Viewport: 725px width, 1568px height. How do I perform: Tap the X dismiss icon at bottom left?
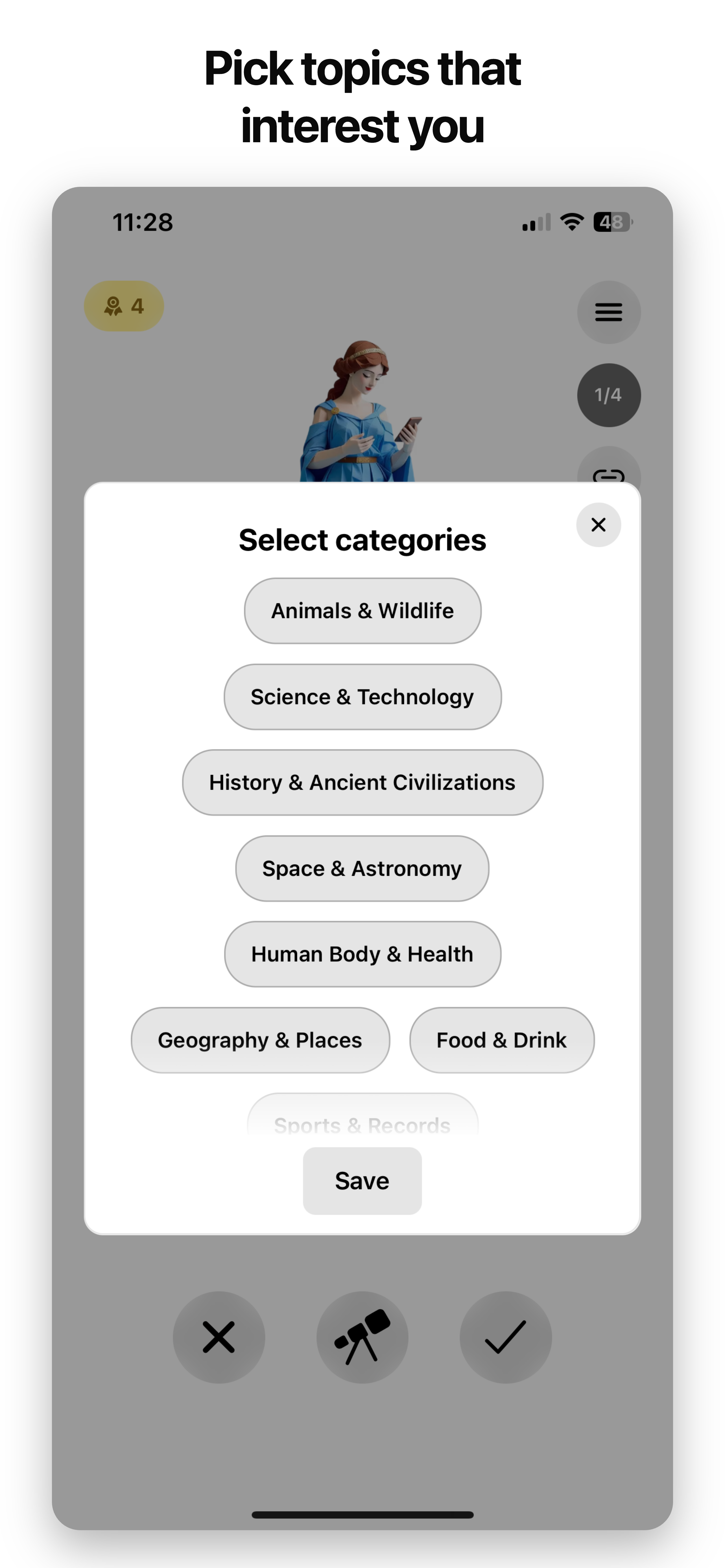(x=219, y=1337)
